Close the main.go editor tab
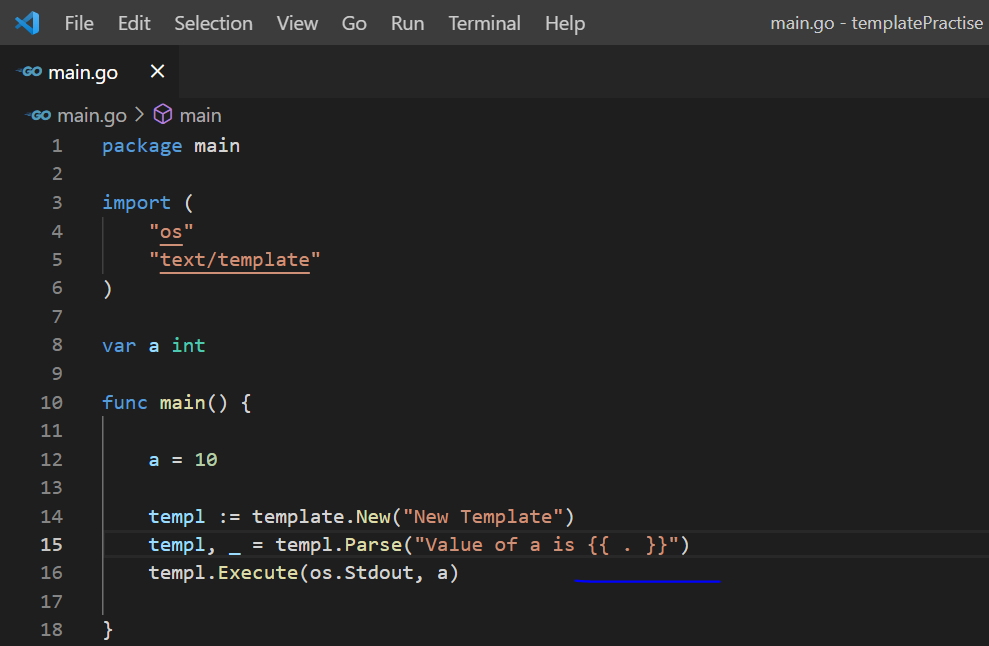989x646 pixels. click(x=156, y=71)
